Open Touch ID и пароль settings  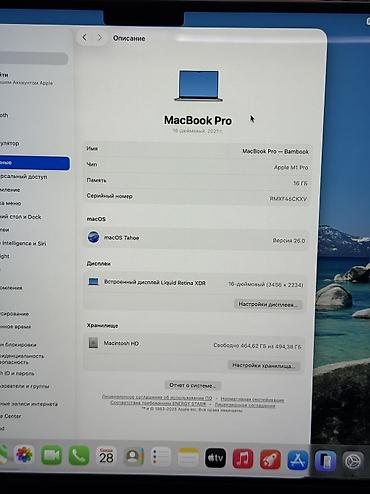click(17, 373)
